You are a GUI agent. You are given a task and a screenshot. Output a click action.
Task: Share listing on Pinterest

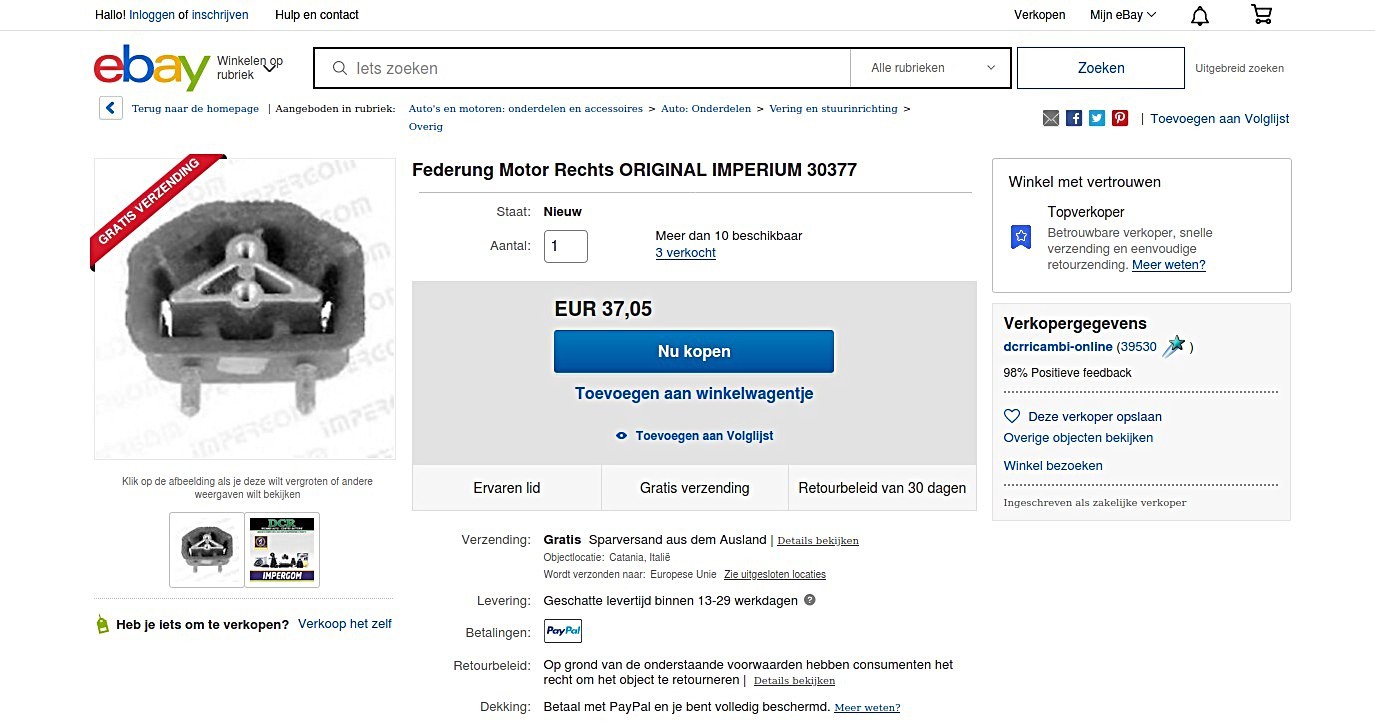1120,118
